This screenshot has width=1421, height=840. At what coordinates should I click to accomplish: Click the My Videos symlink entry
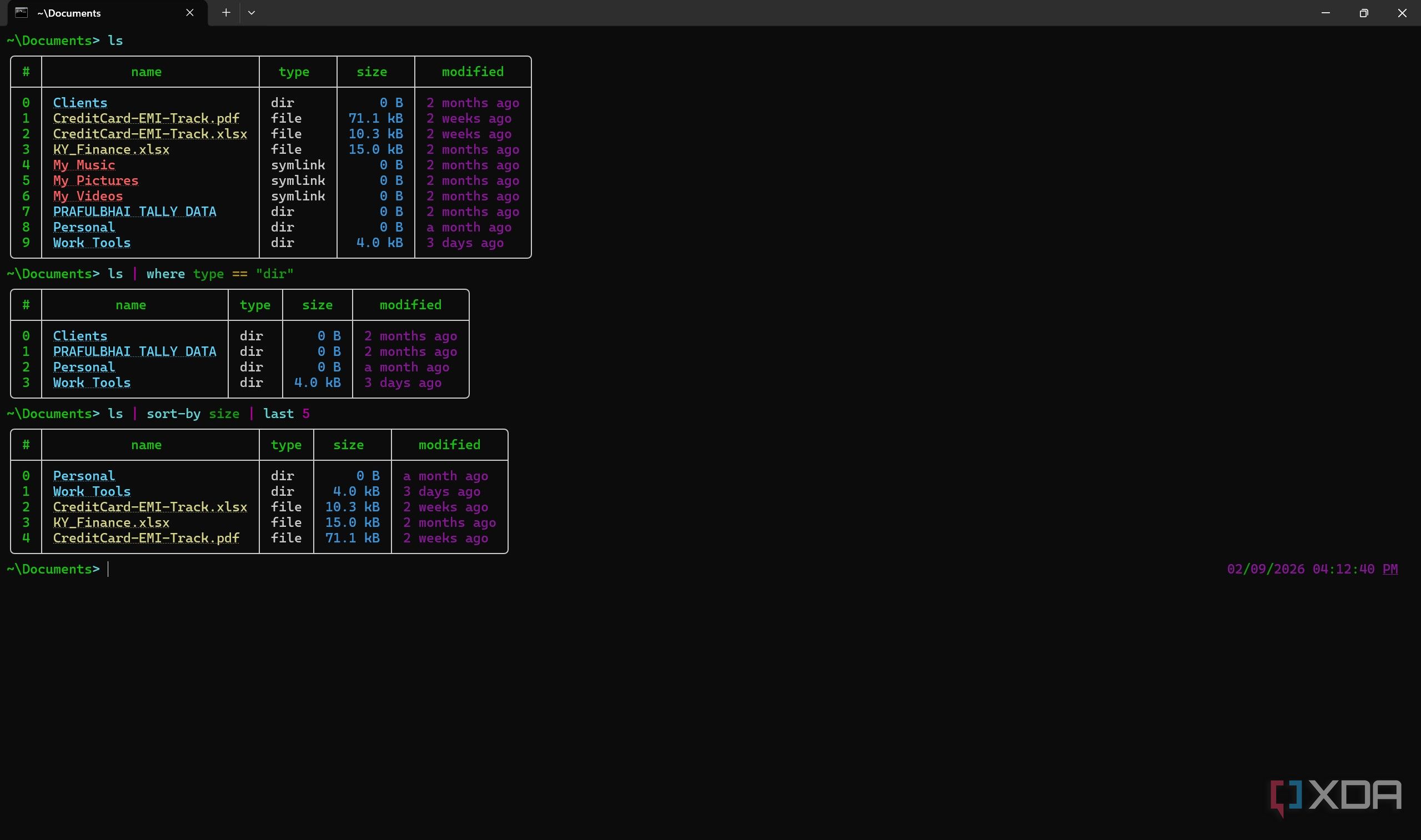click(88, 196)
